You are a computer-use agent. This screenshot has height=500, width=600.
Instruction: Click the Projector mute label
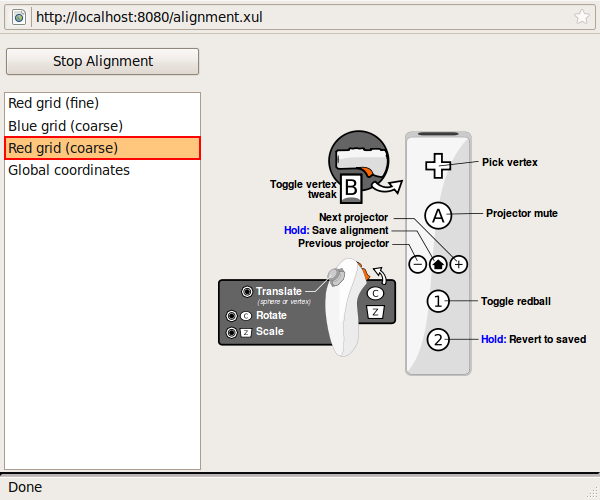pyautogui.click(x=522, y=213)
